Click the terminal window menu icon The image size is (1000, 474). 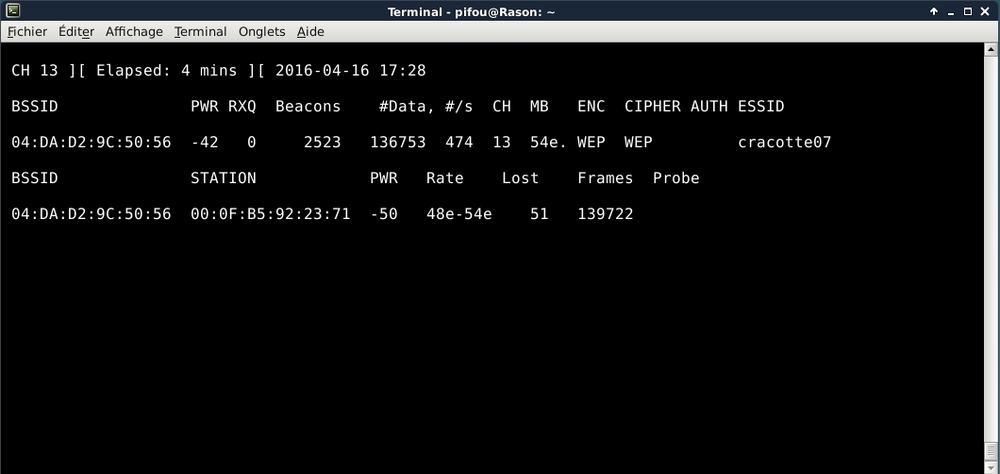13,11
